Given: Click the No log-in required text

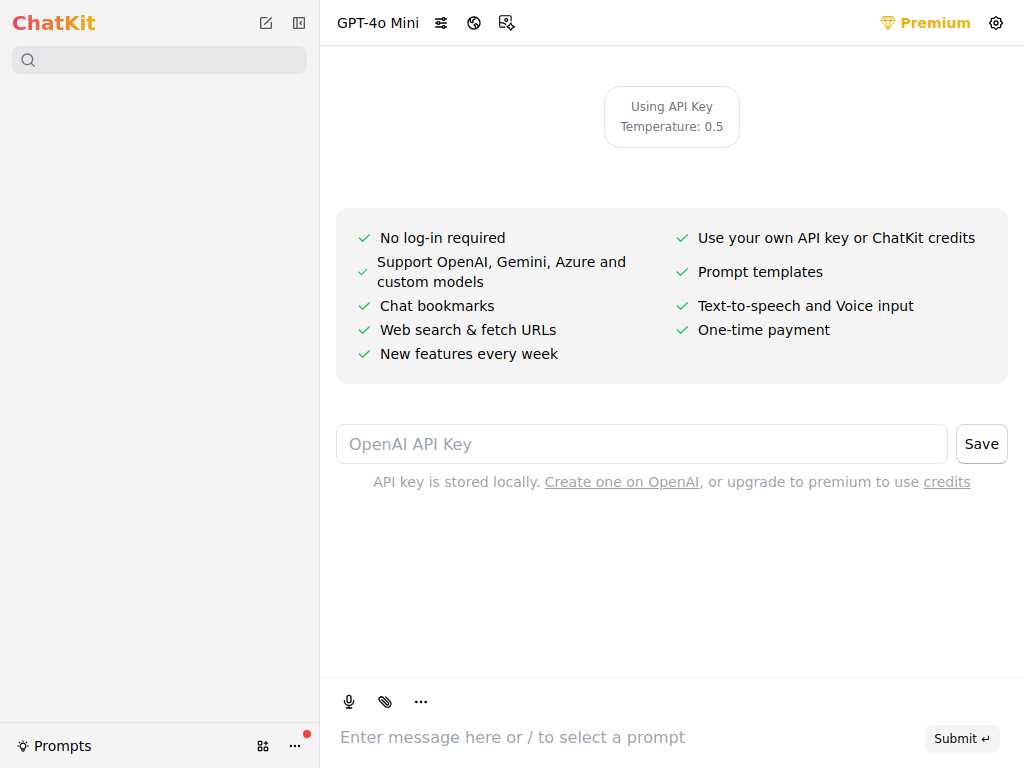Looking at the screenshot, I should coord(442,238).
